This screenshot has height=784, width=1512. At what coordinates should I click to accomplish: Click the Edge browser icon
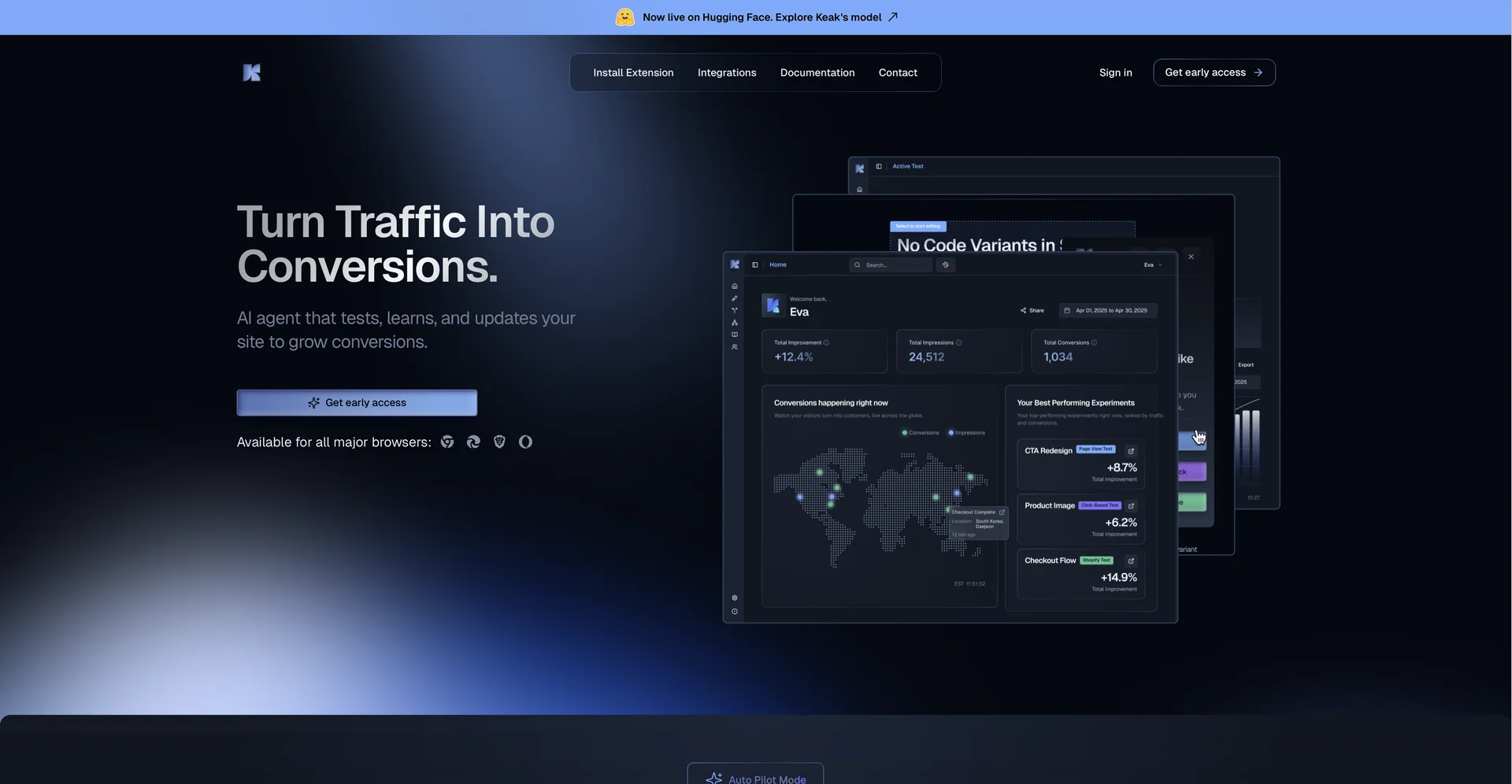pyautogui.click(x=473, y=442)
